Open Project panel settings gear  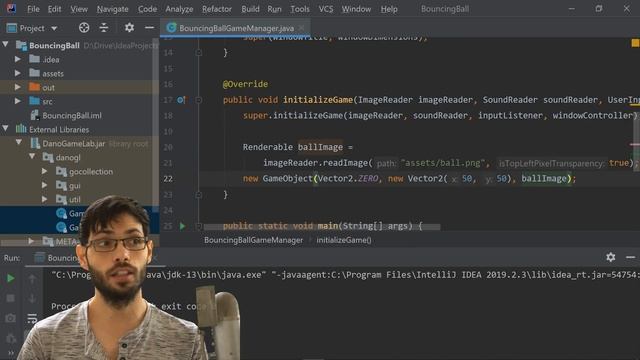[129, 28]
